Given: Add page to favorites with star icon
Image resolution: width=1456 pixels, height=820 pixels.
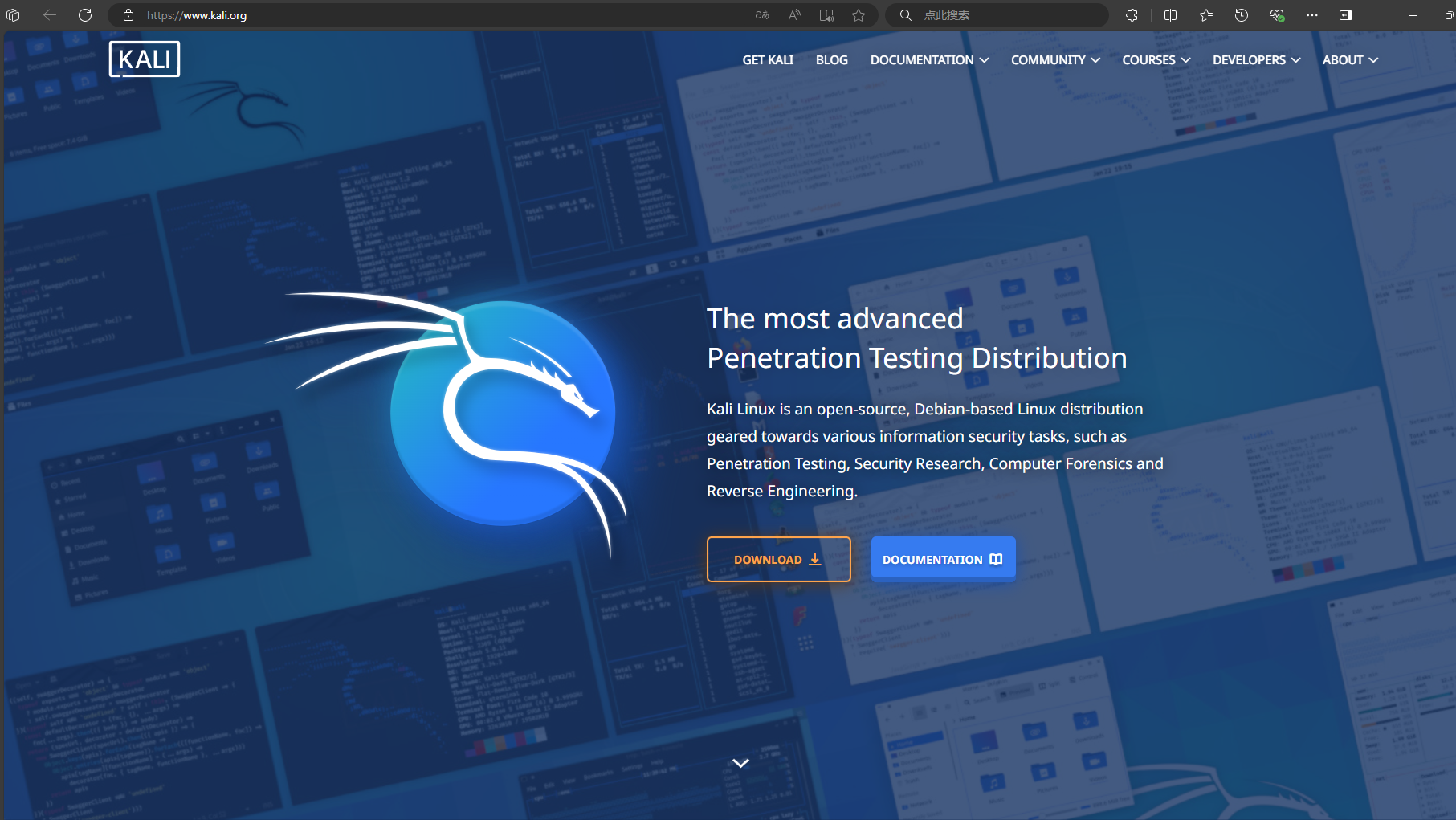Looking at the screenshot, I should (x=859, y=15).
